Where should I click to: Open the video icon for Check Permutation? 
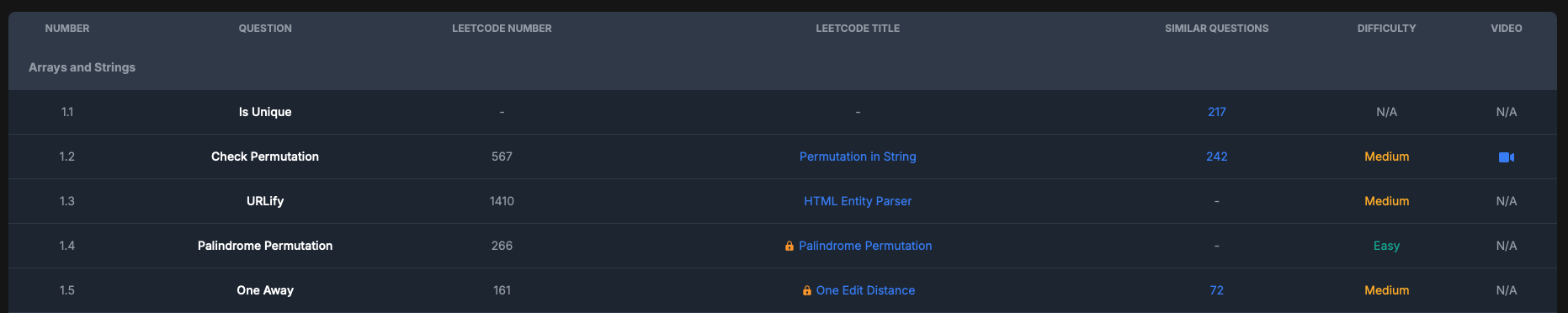[1507, 157]
